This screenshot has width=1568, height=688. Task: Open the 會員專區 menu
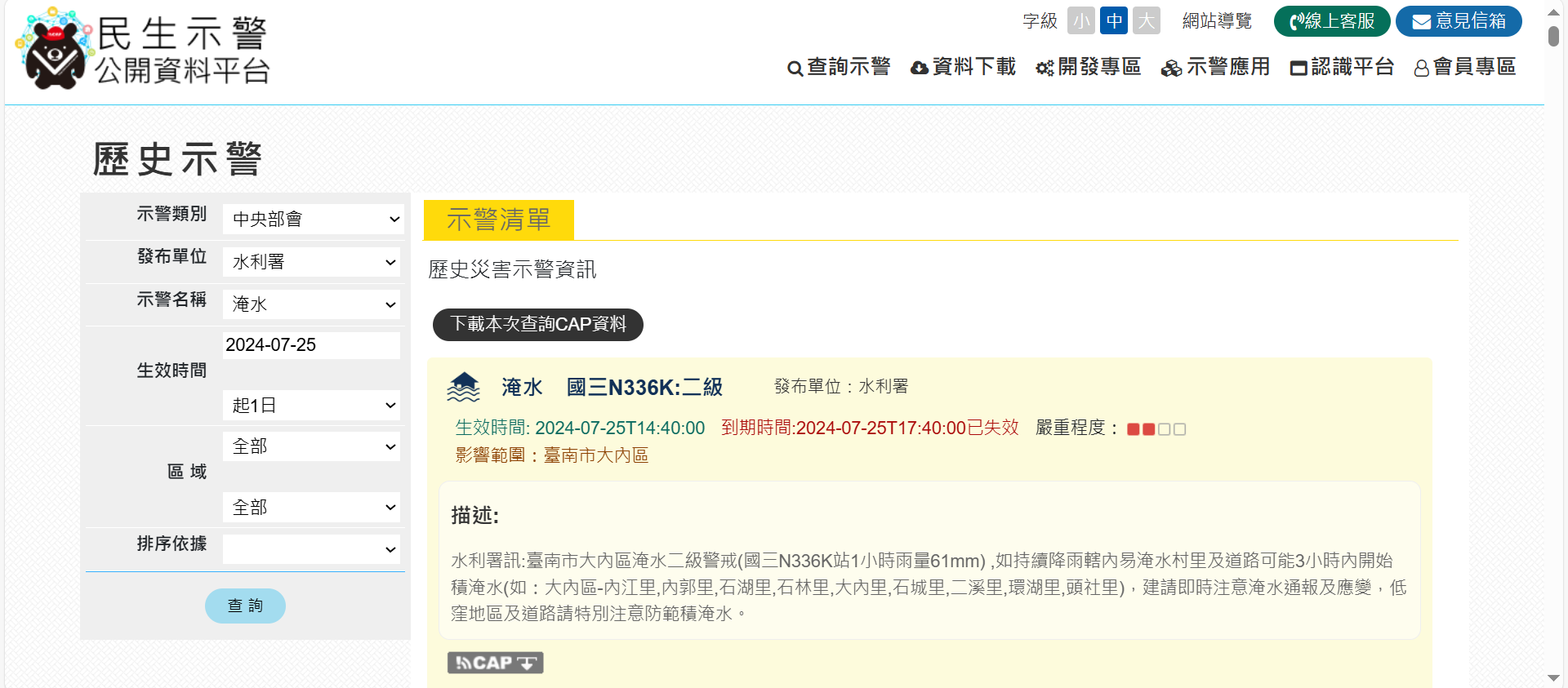[x=1465, y=67]
